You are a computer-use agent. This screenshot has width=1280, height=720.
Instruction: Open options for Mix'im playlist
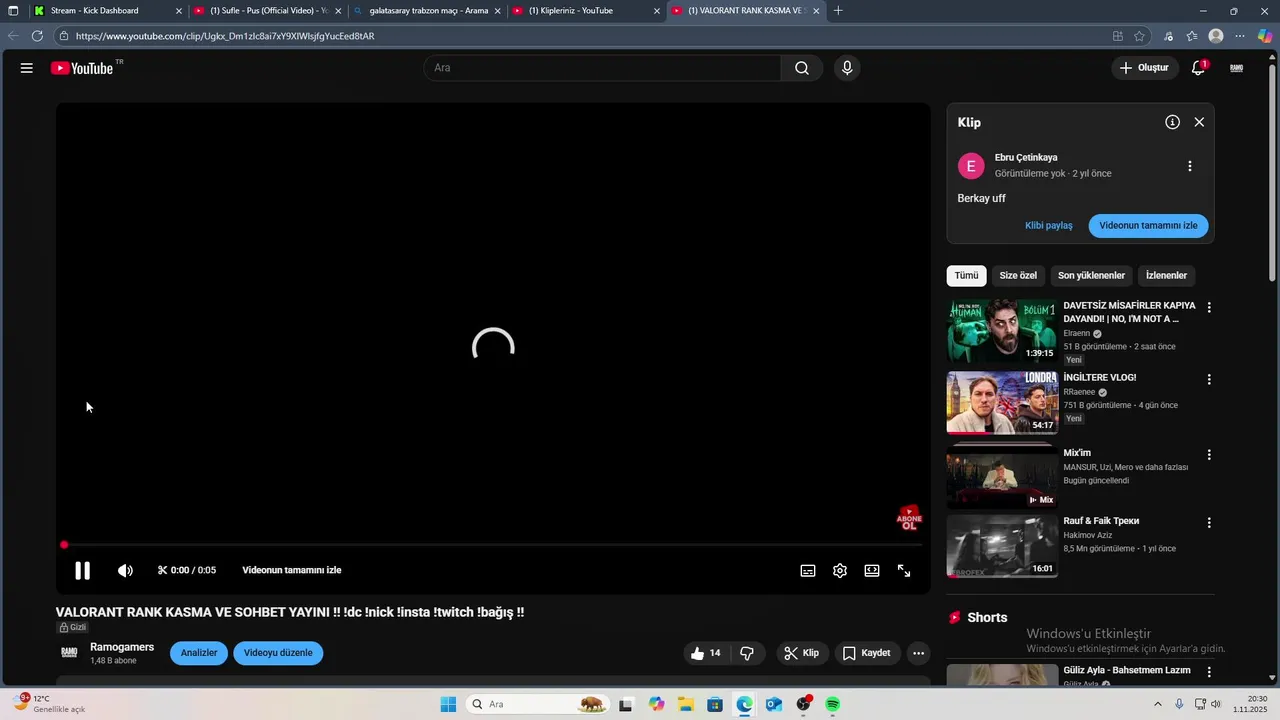pos(1209,455)
